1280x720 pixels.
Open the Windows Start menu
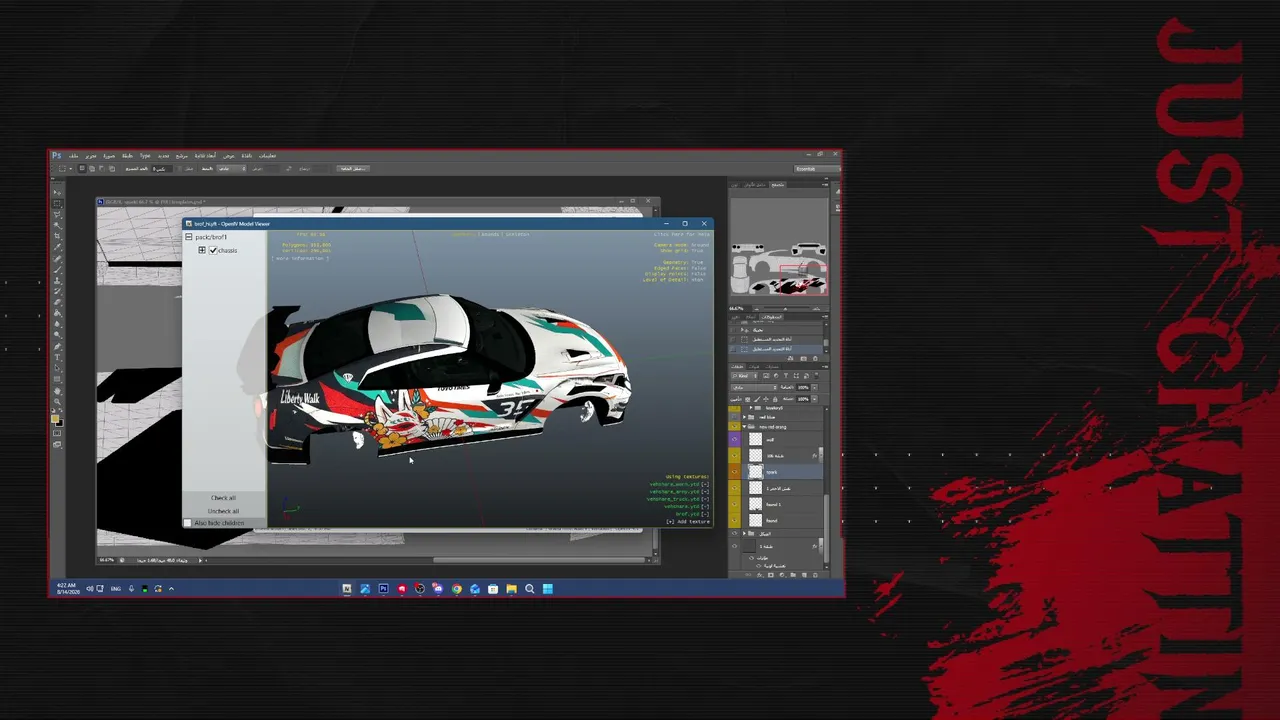tap(548, 589)
